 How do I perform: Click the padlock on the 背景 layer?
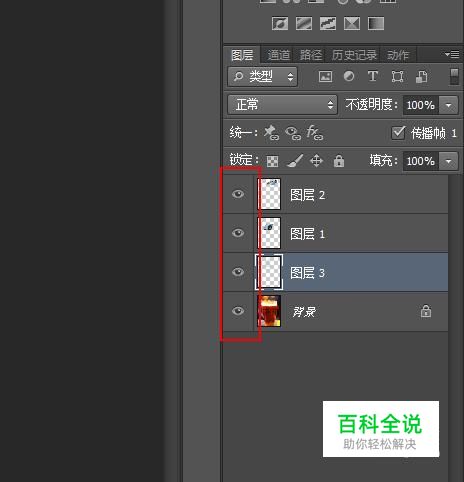(x=426, y=311)
